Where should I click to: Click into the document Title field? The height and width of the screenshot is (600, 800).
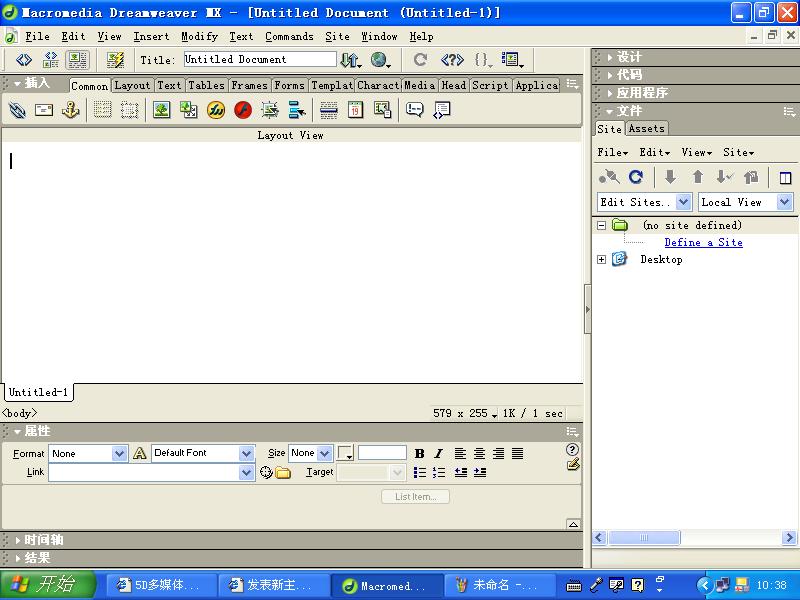pyautogui.click(x=259, y=60)
